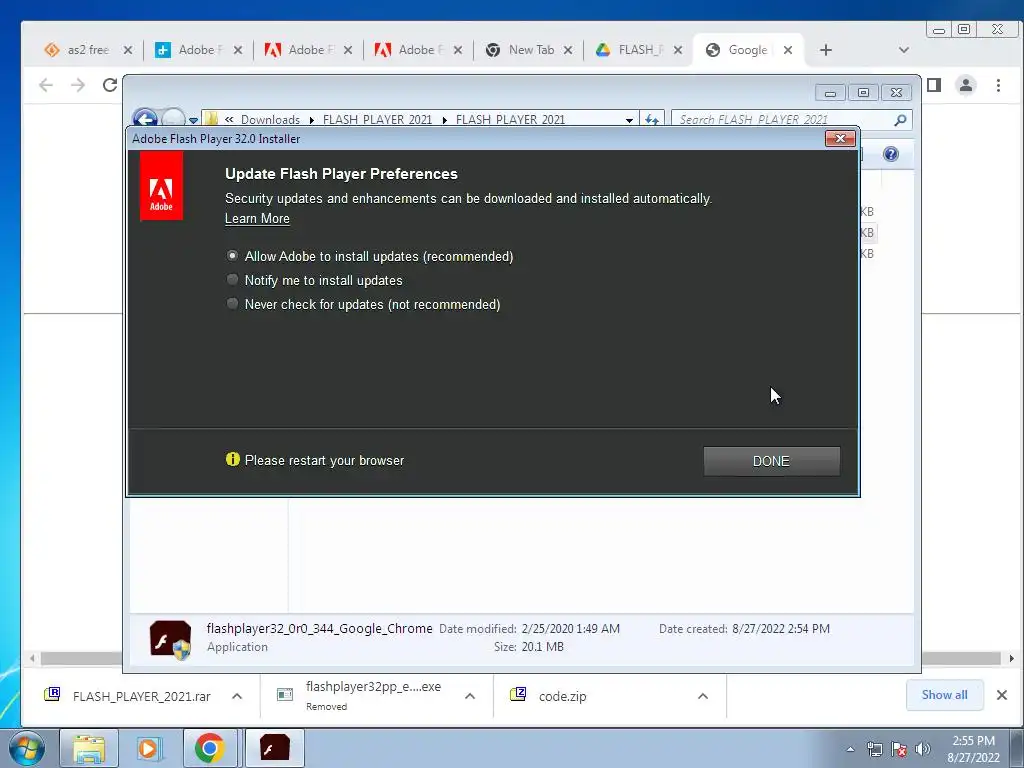Expand options for code.zip download

pyautogui.click(x=703, y=696)
